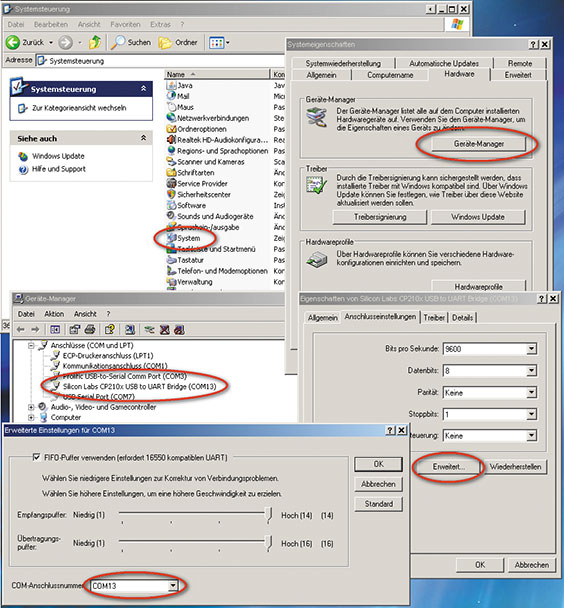Open Tastatur control panel item
564x608 pixels.
tap(185, 260)
